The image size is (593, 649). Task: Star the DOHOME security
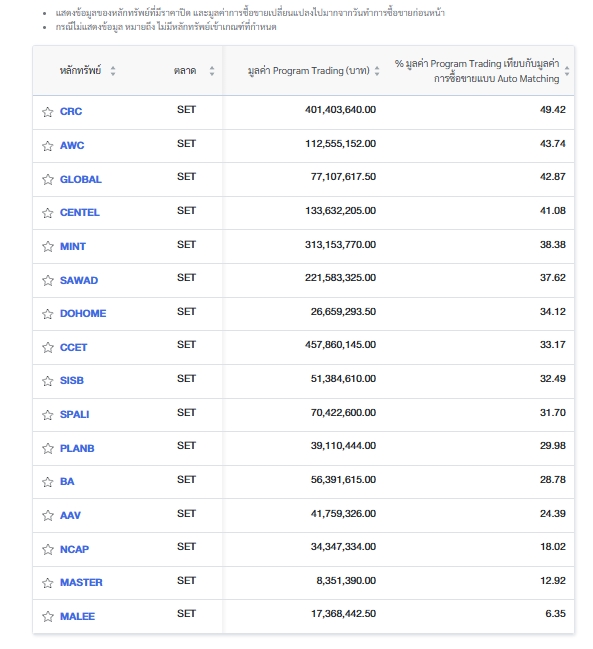(x=48, y=314)
